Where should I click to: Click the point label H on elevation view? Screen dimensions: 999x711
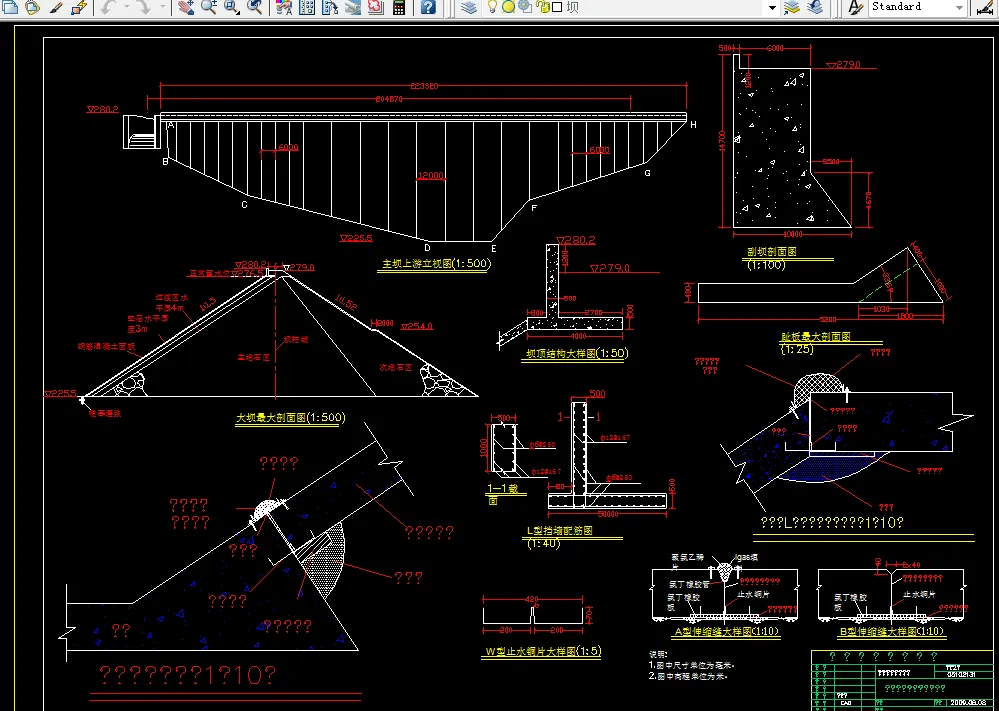point(693,124)
